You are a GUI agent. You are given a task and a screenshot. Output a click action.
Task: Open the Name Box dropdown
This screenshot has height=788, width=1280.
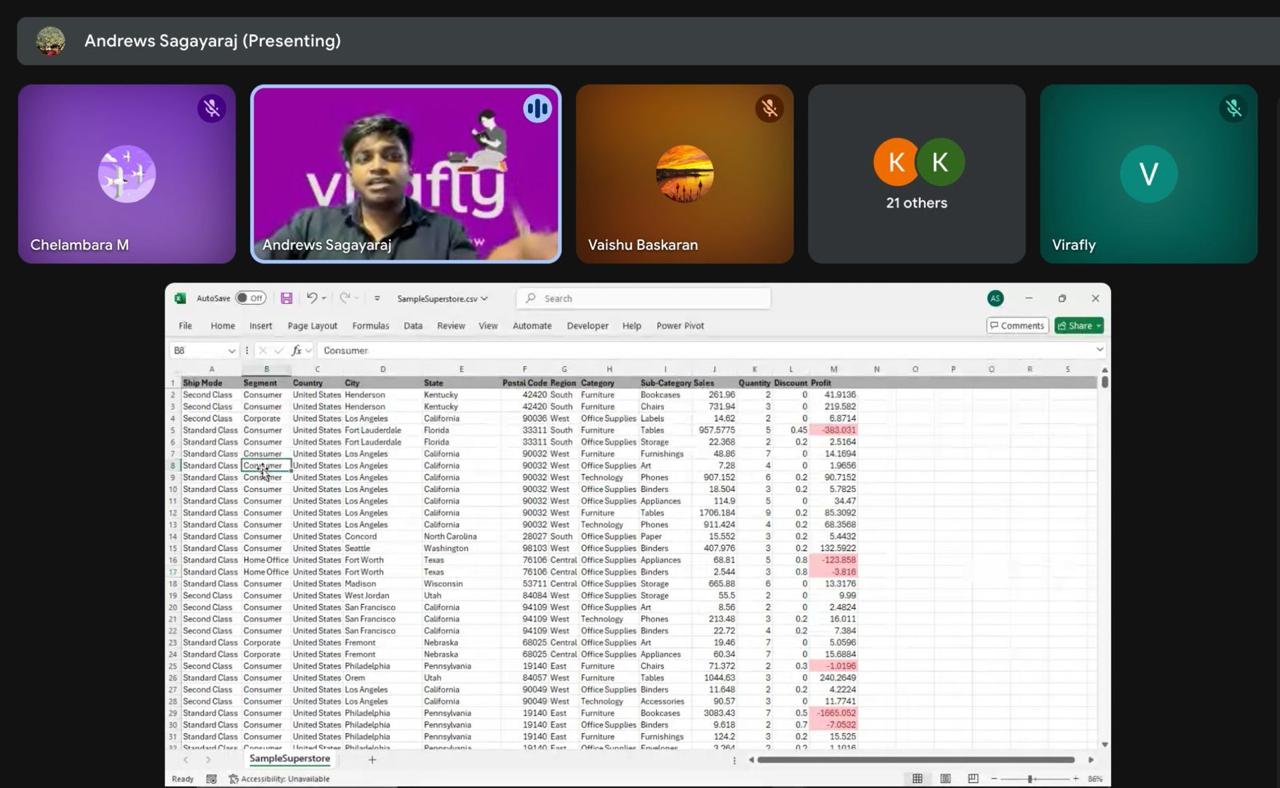(x=231, y=350)
